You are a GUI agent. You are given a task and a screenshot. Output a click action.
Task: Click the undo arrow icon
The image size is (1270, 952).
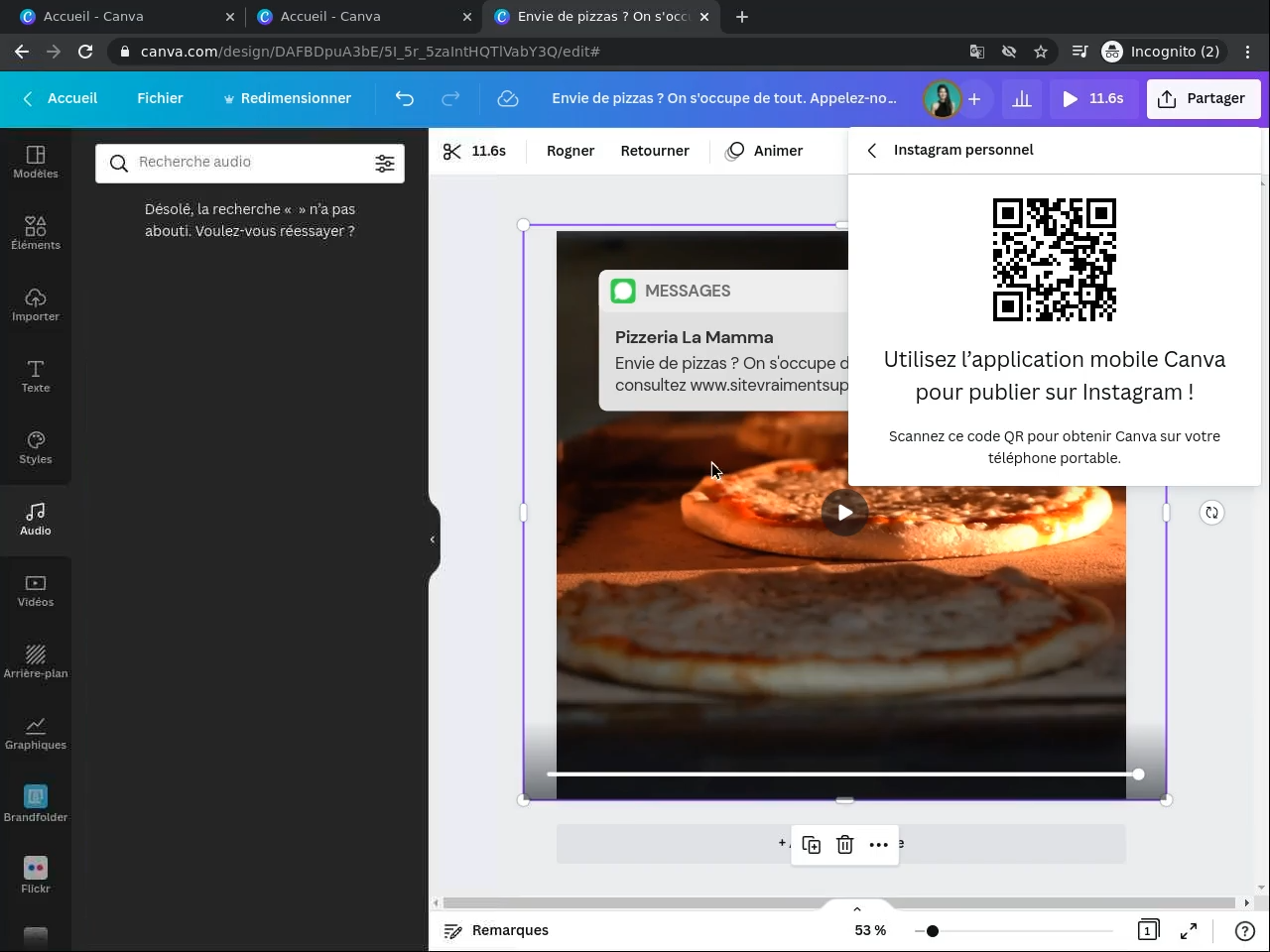[x=404, y=98]
